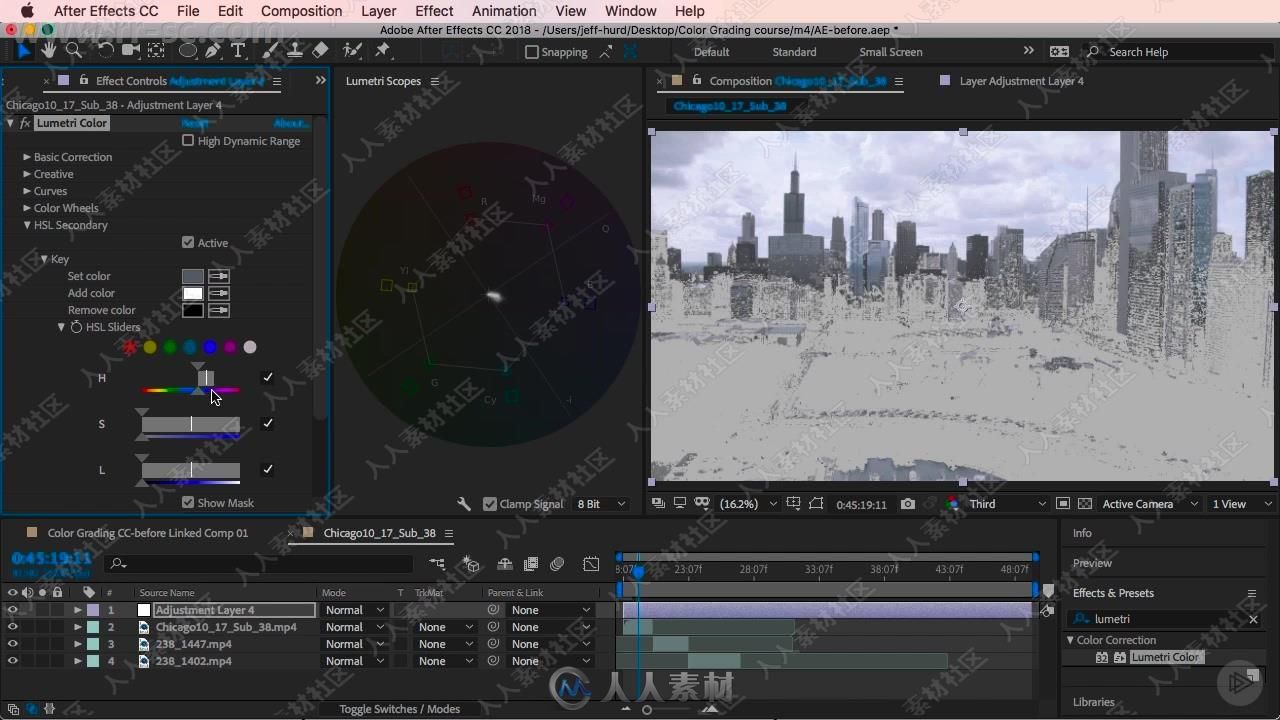The width and height of the screenshot is (1280, 720).
Task: Open the 8 Bit dropdown in scopes
Action: point(601,504)
